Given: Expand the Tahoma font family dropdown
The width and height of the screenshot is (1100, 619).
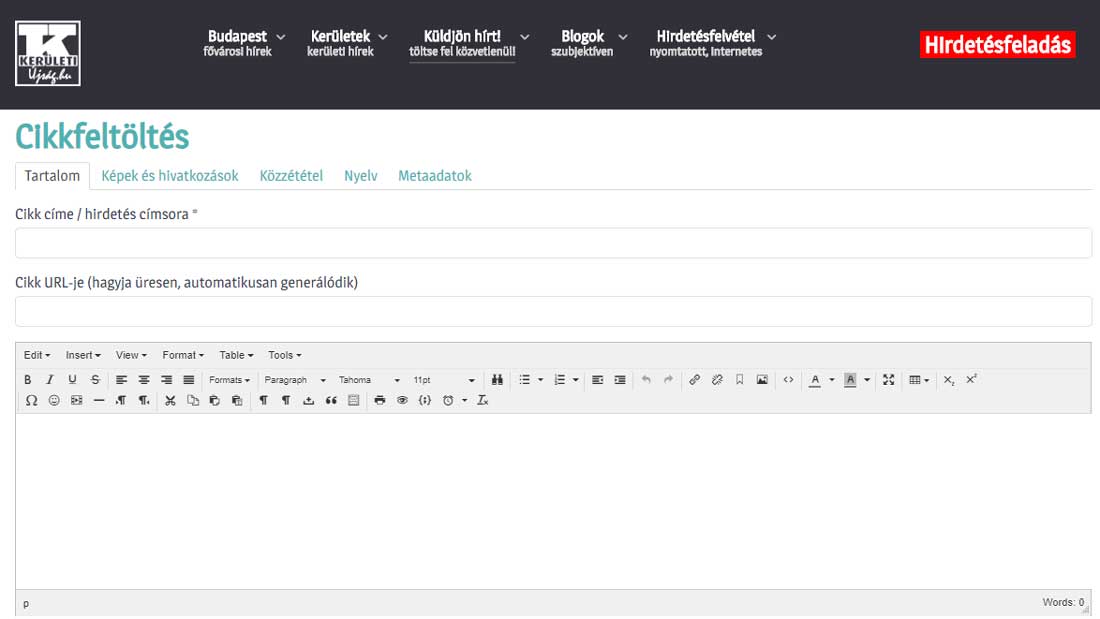Looking at the screenshot, I should coord(369,380).
